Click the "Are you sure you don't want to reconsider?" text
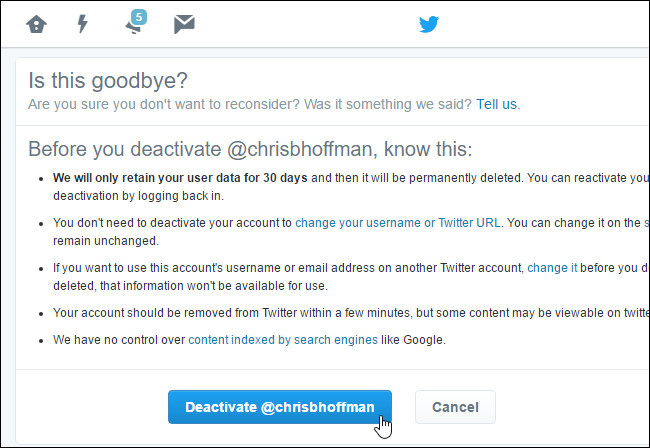Viewport: 650px width, 448px height. coord(163,104)
